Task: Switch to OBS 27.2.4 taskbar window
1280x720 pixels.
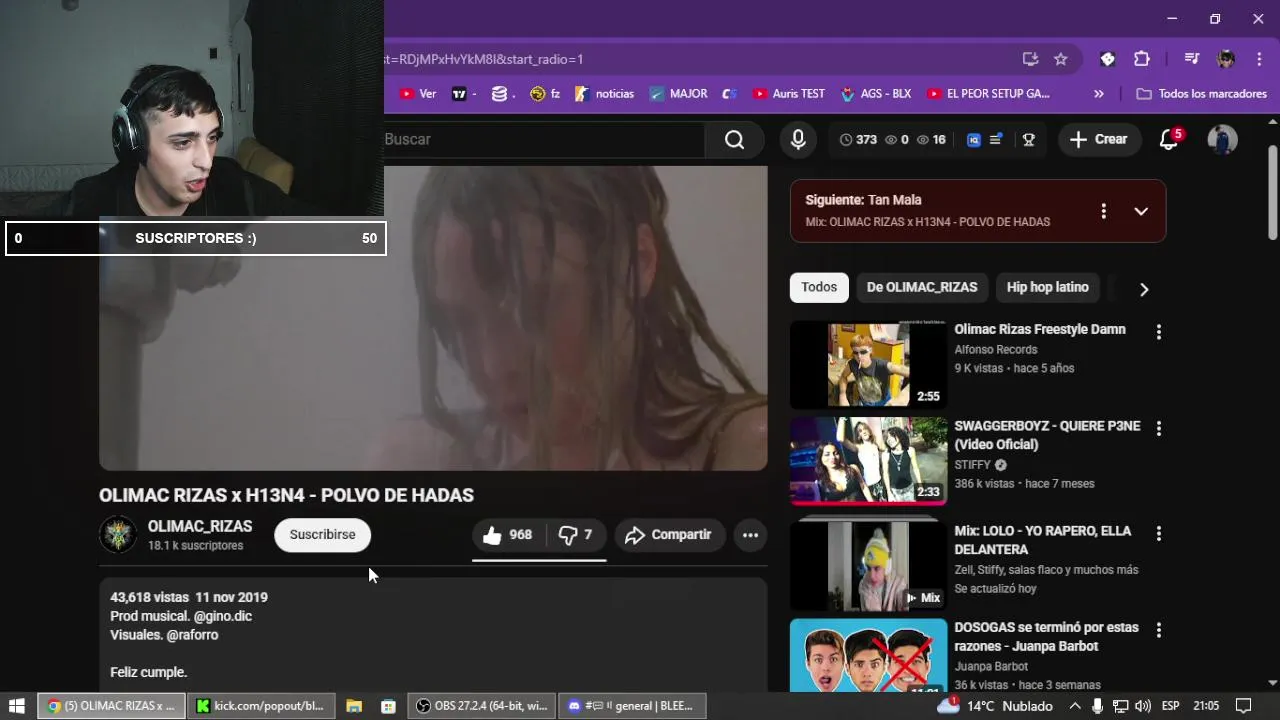Action: pyautogui.click(x=482, y=706)
